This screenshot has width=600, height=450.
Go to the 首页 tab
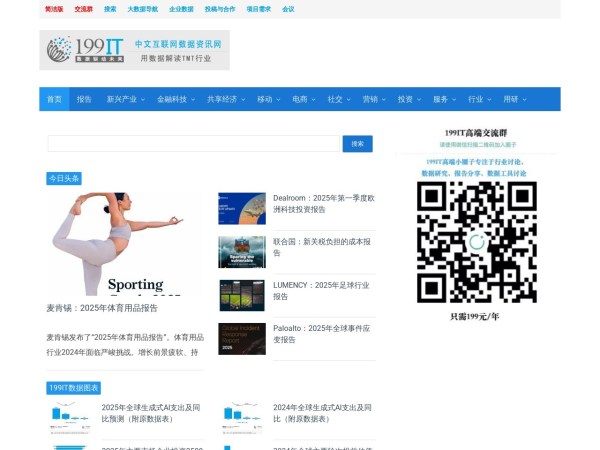coord(54,100)
